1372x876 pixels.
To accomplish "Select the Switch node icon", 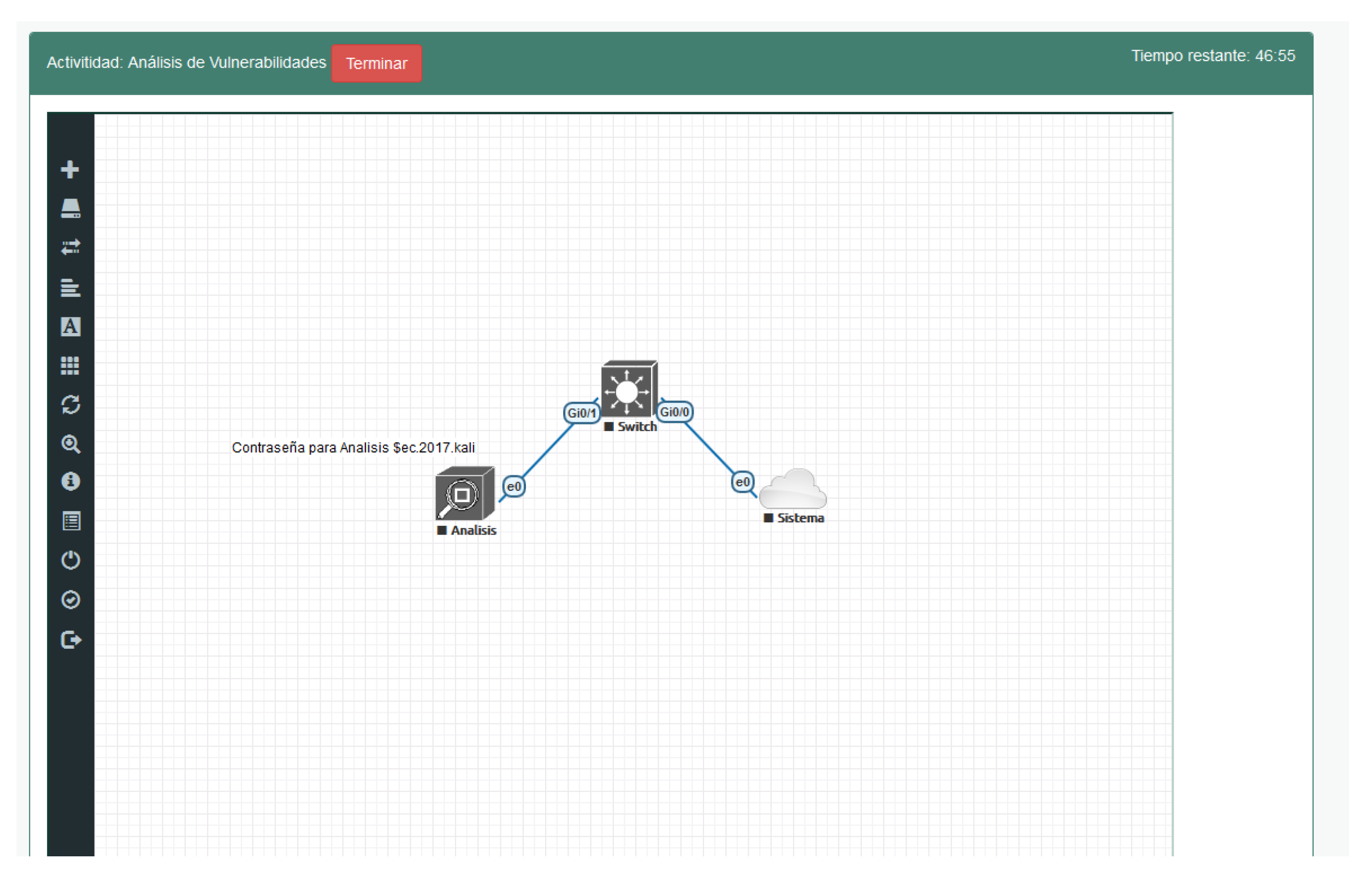I will 629,389.
